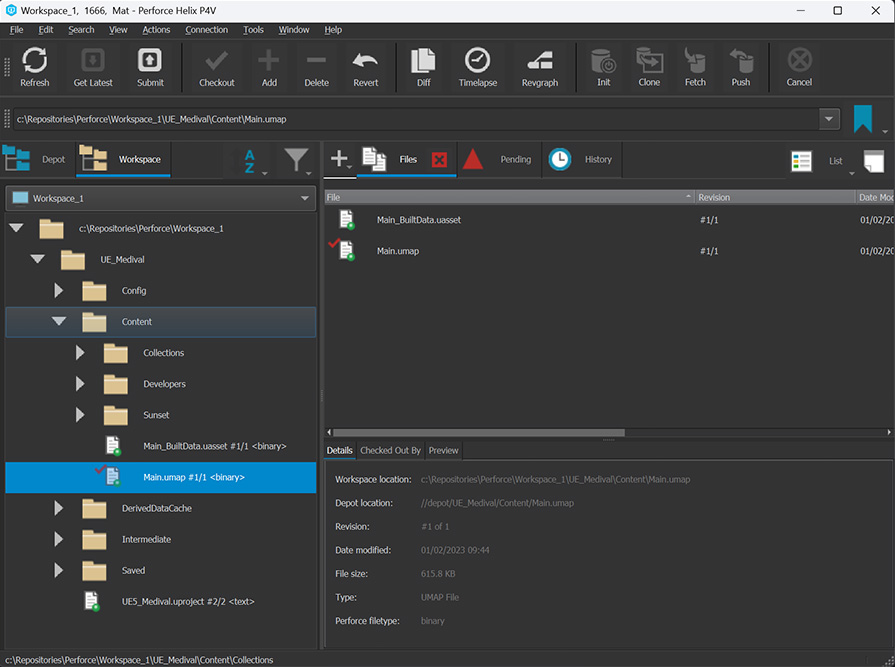Open the workspace path dropdown
The image size is (895, 667).
click(829, 118)
